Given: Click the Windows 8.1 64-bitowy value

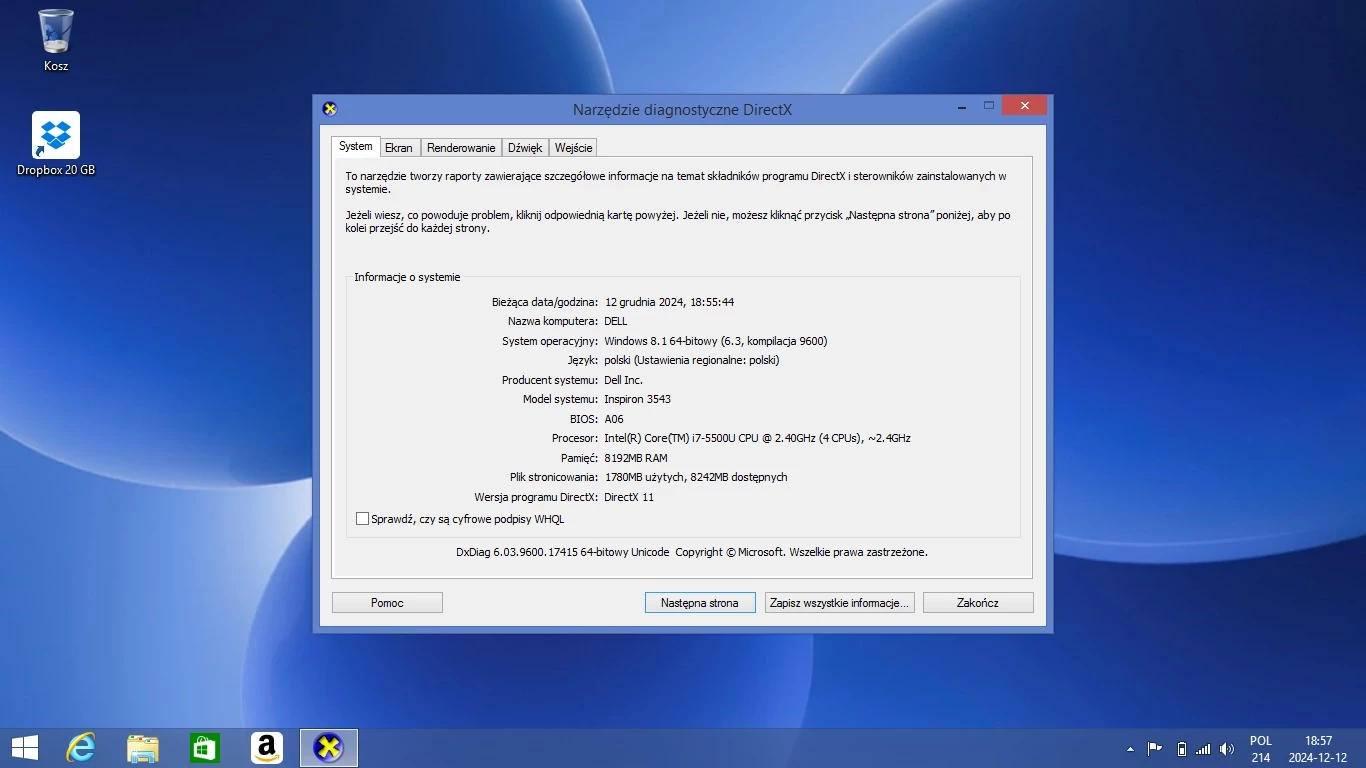Looking at the screenshot, I should 716,341.
